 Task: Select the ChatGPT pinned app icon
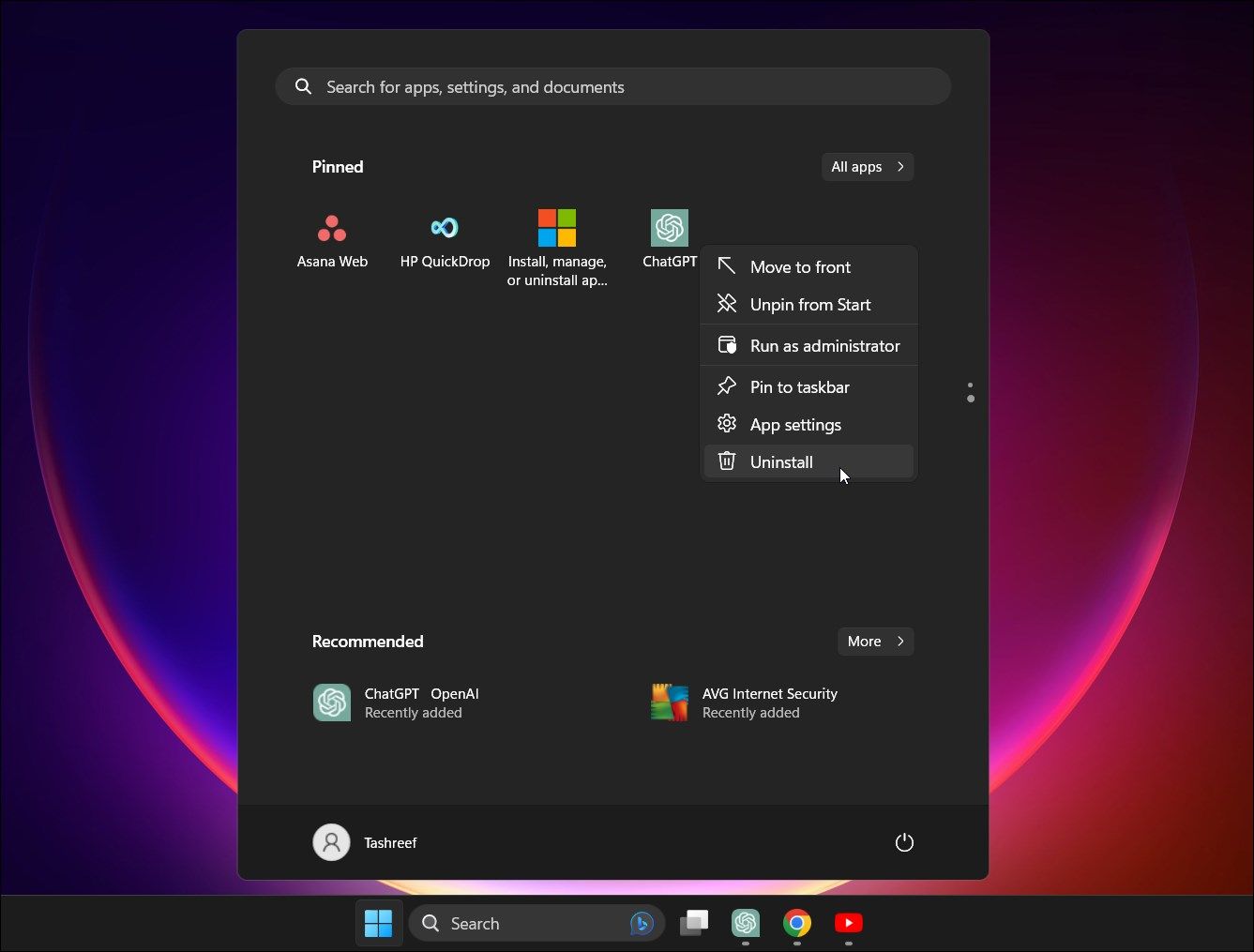click(x=670, y=228)
